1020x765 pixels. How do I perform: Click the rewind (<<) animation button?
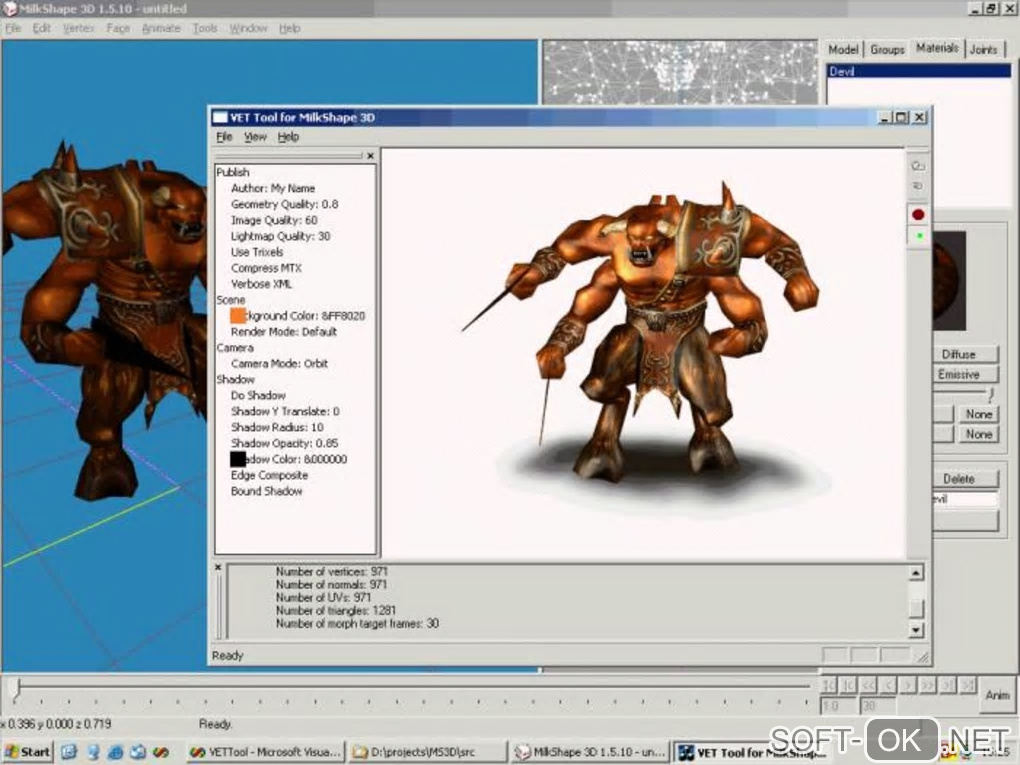868,685
